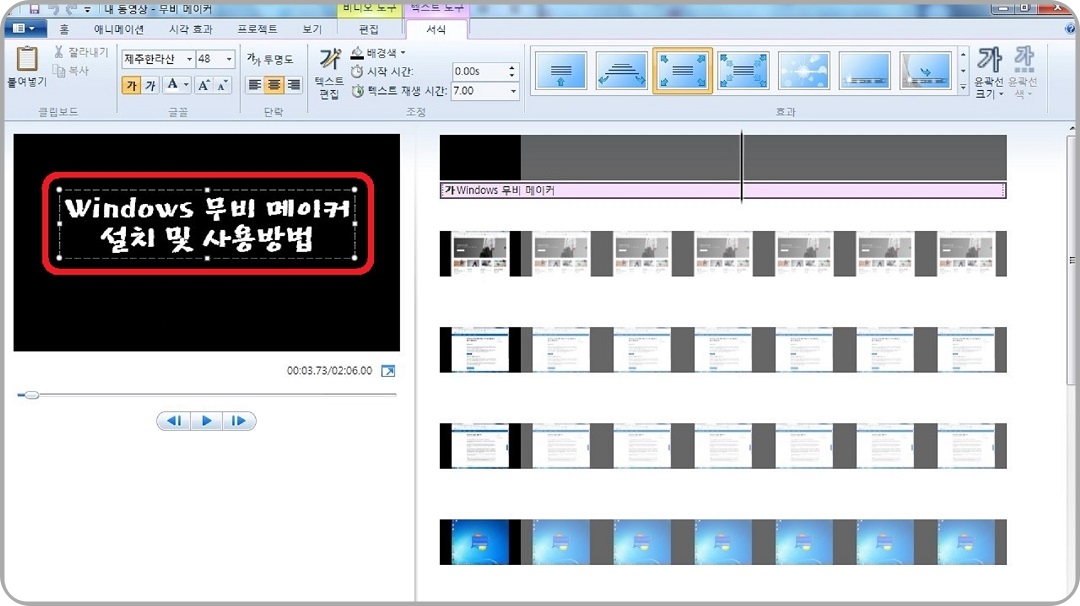Screen dimensions: 1080x606
Task: Select the swoosh effect with small arrow
Action: tap(926, 70)
